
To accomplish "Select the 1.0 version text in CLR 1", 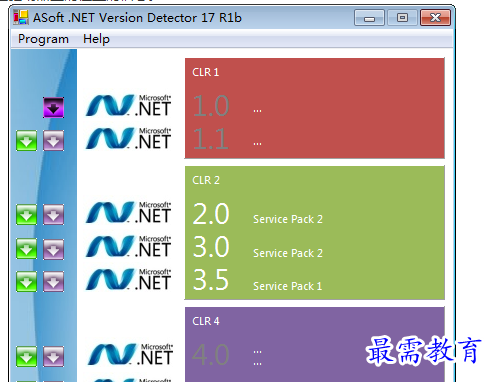I will [x=211, y=106].
